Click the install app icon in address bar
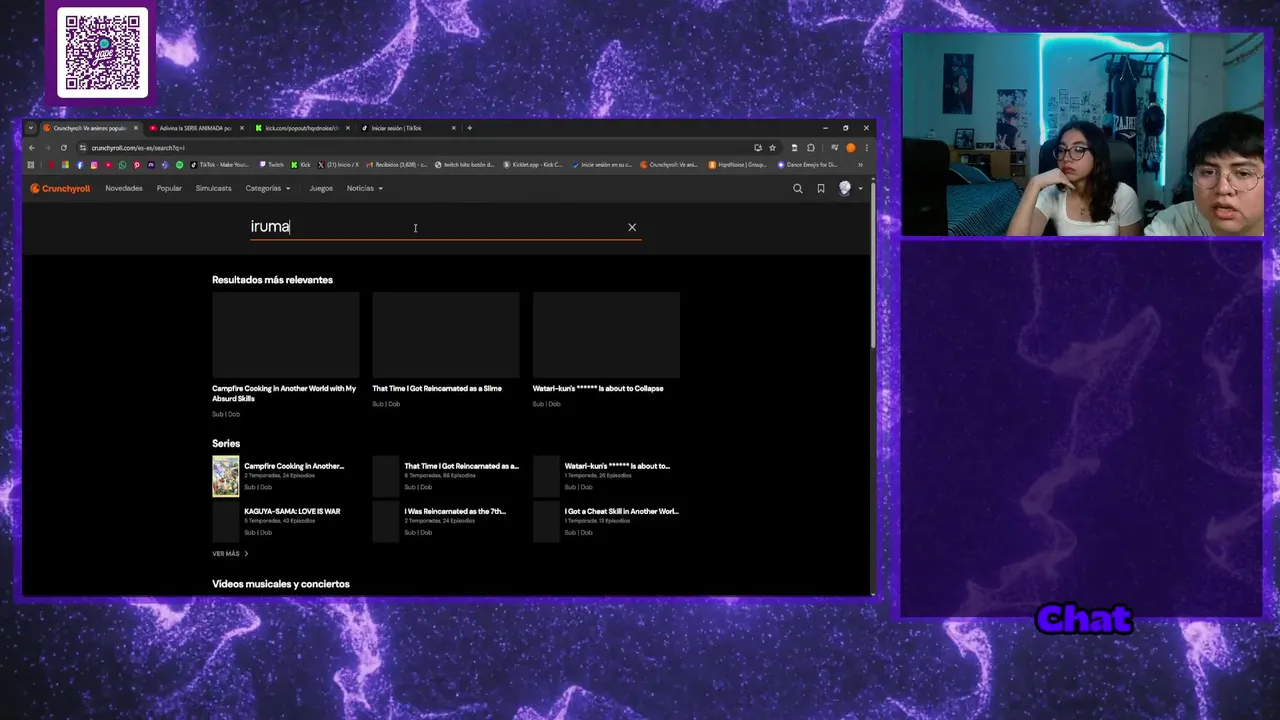Screen dimensions: 1280x720 click(x=757, y=148)
